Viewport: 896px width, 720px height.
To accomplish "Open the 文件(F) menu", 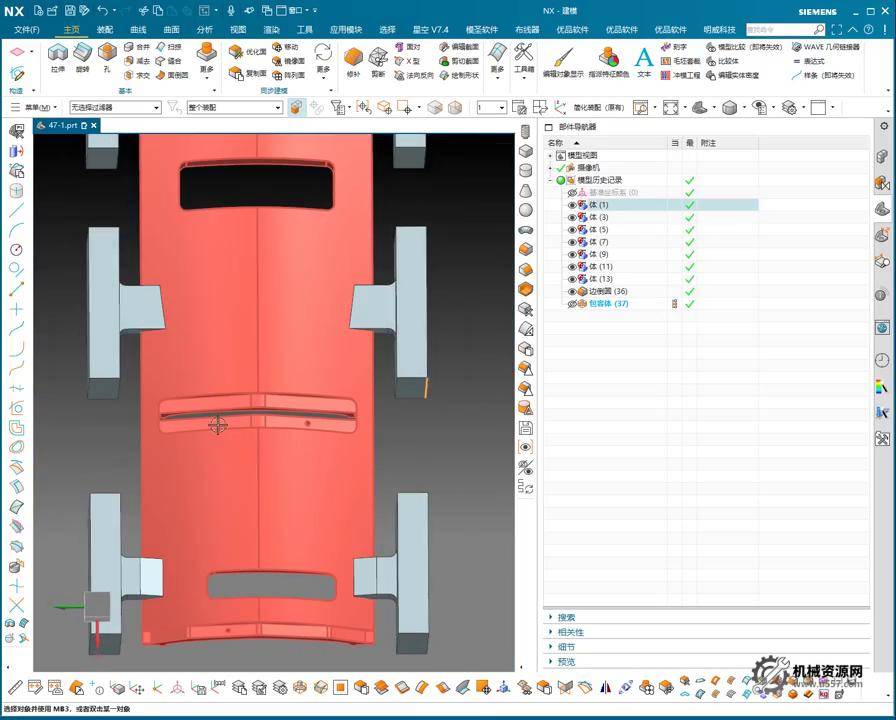I will (27, 30).
